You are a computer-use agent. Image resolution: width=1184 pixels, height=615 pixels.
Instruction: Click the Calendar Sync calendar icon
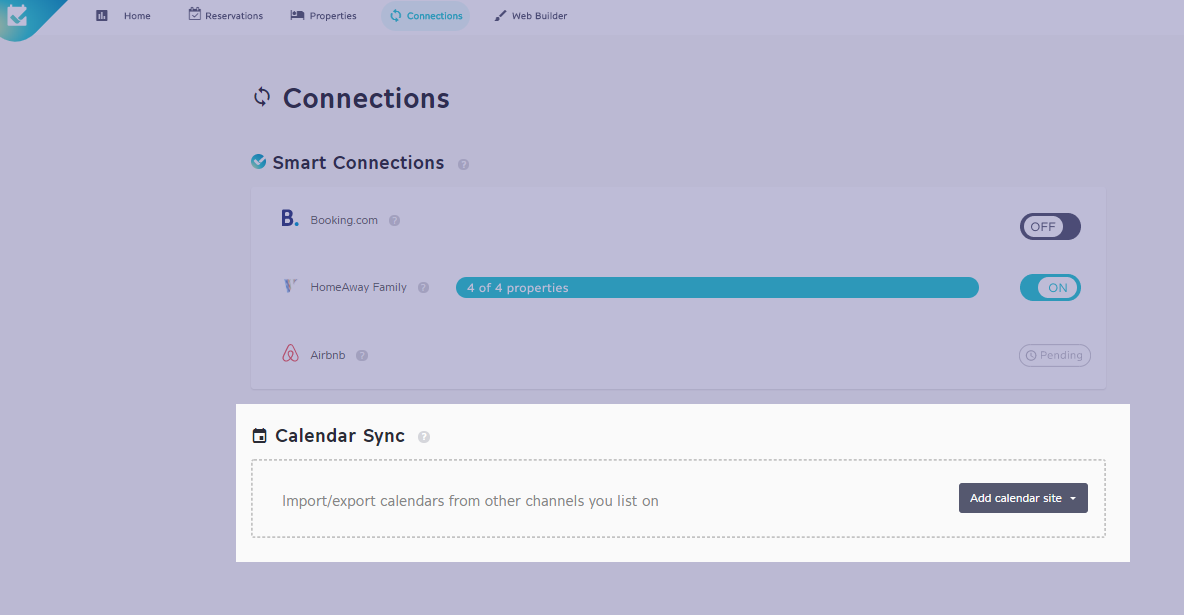pos(259,436)
